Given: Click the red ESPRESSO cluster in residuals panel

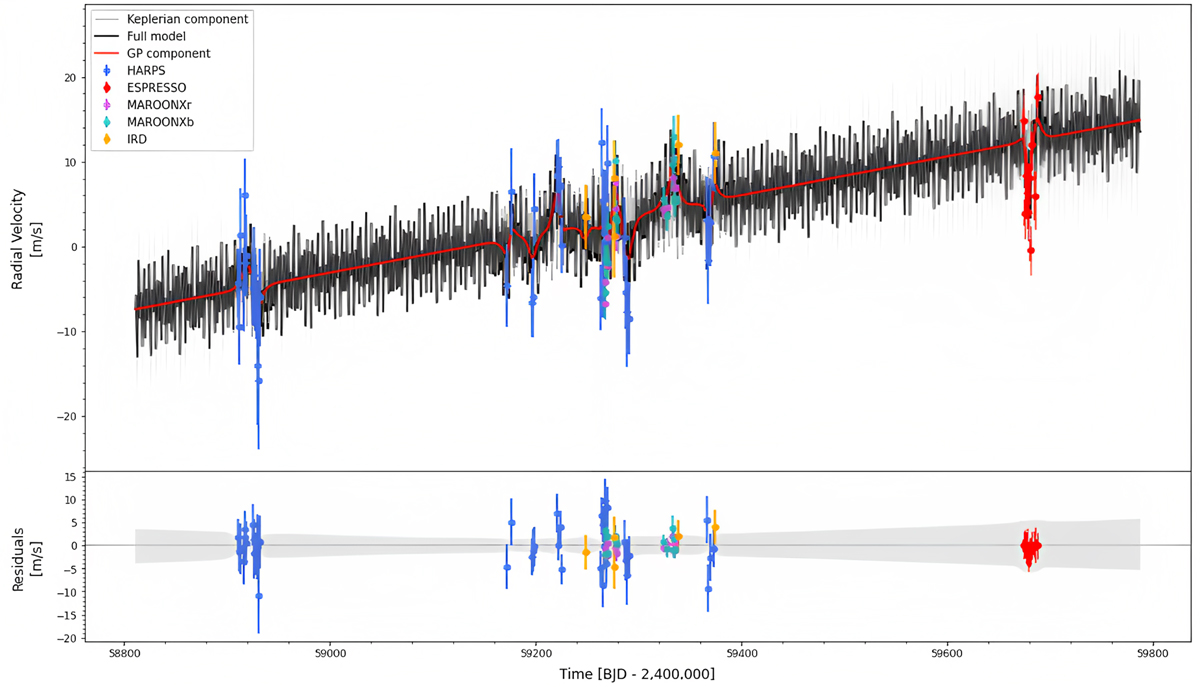Looking at the screenshot, I should (x=1029, y=547).
